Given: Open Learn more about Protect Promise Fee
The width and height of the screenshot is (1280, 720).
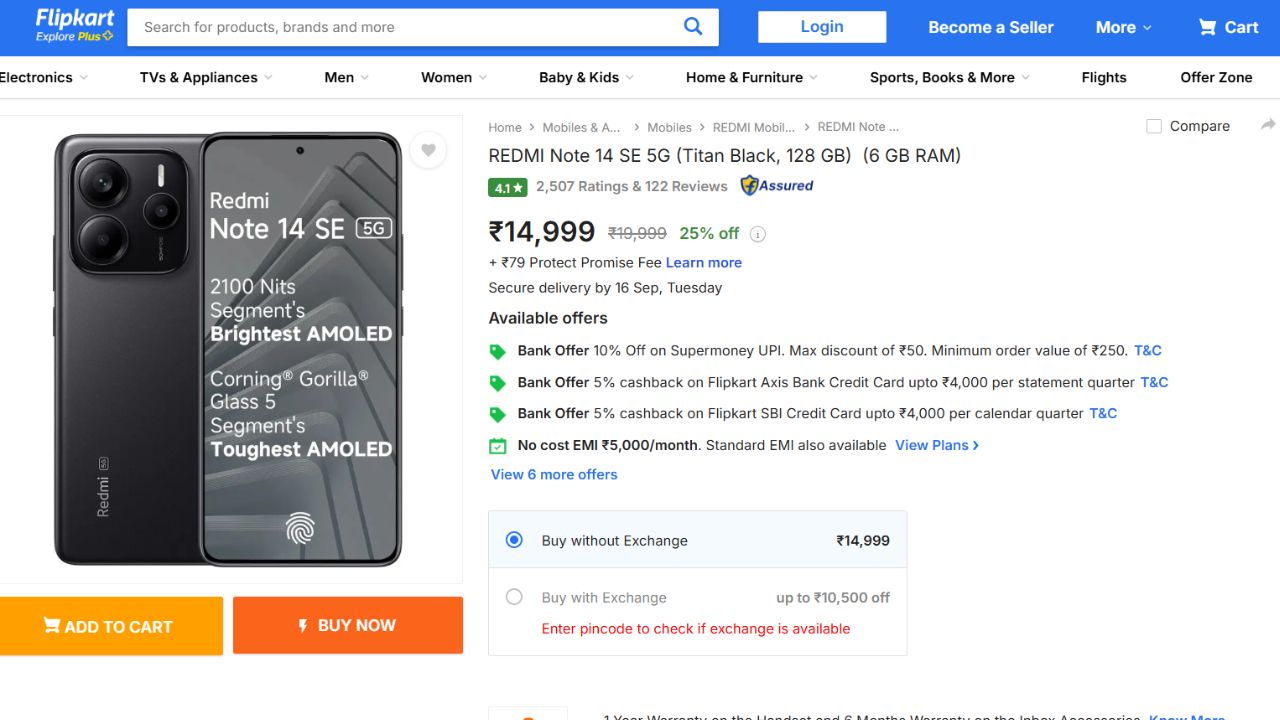Looking at the screenshot, I should pyautogui.click(x=704, y=262).
